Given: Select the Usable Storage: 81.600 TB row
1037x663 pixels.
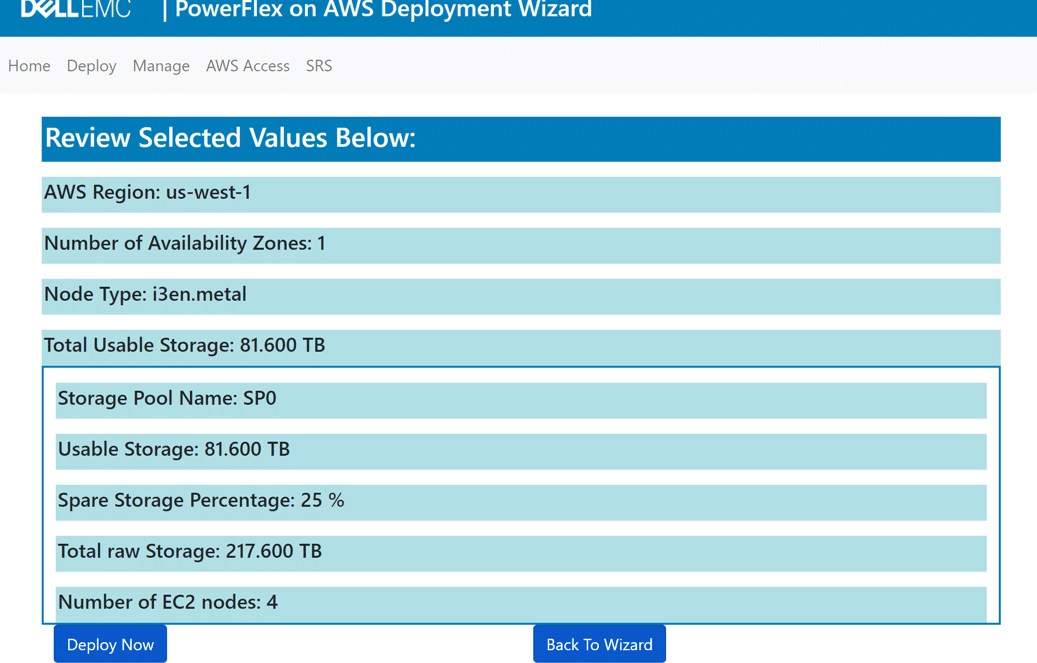Looking at the screenshot, I should [521, 451].
